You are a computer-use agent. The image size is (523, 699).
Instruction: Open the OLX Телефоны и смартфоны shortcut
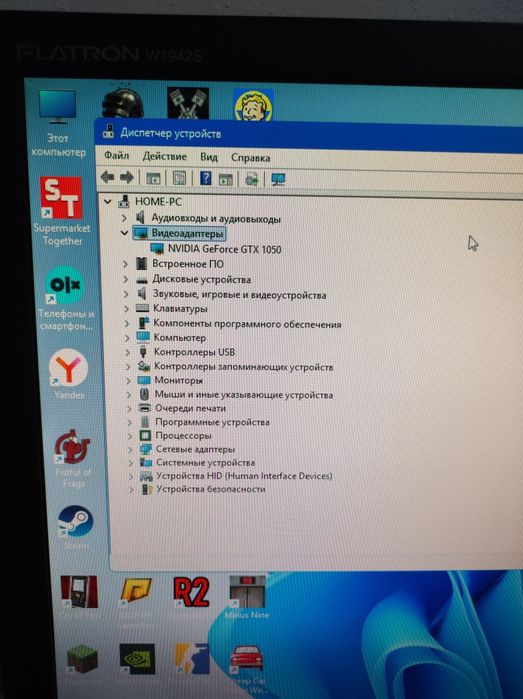tap(66, 299)
